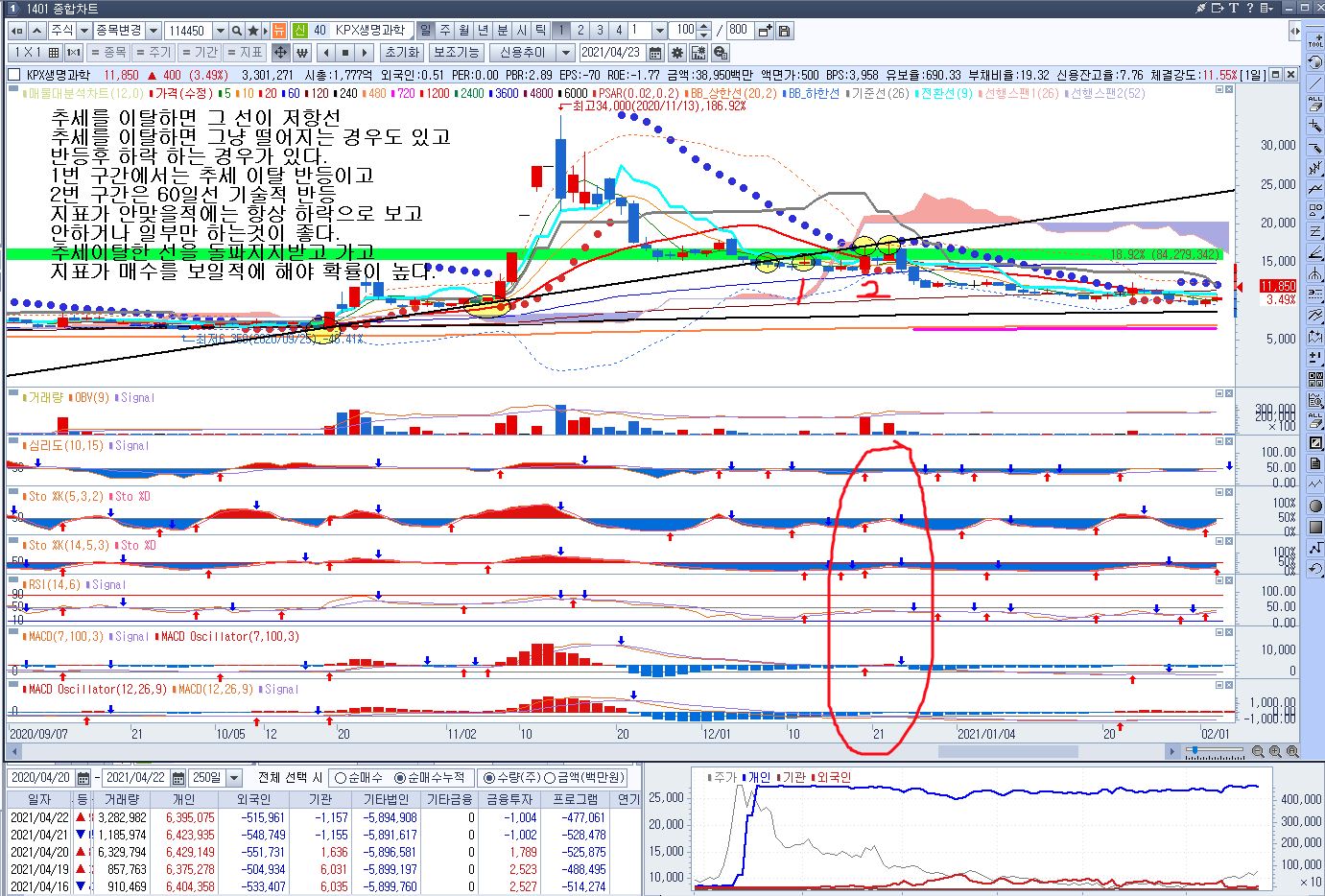Open the 250일 period dropdown
This screenshot has width=1325, height=896.
click(236, 777)
